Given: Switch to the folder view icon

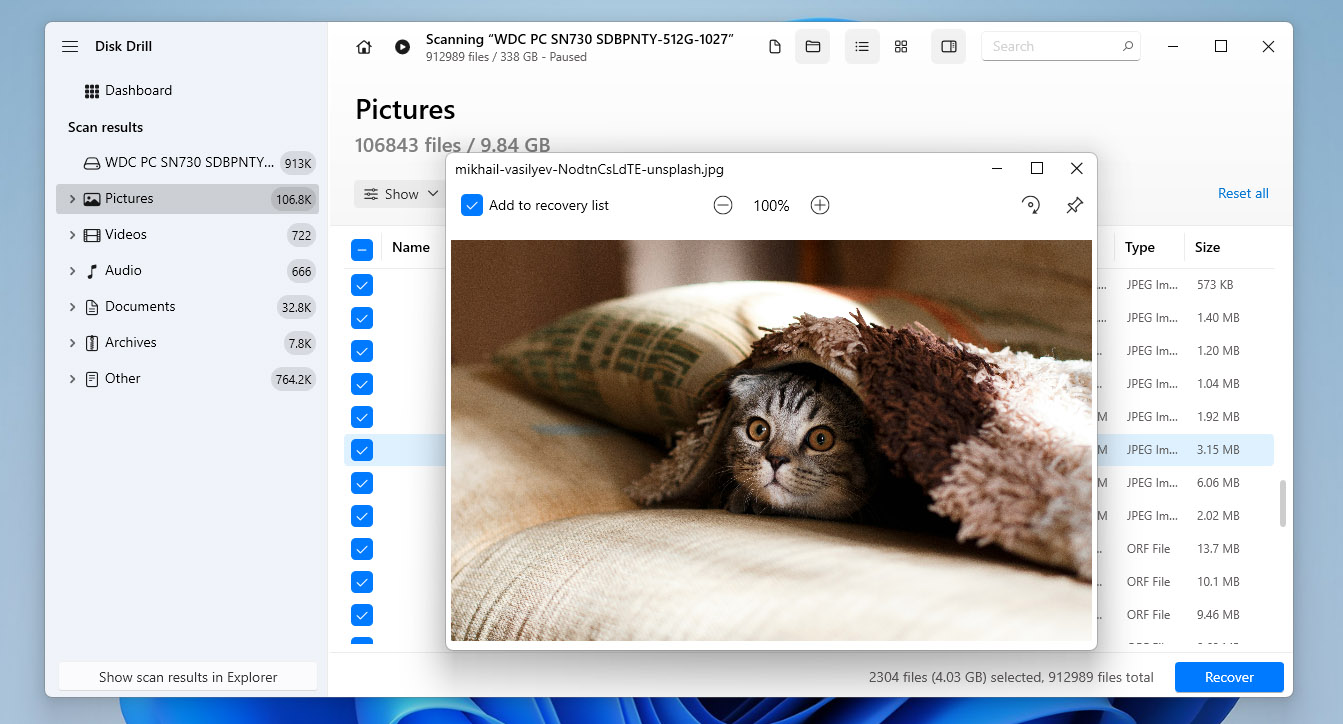Looking at the screenshot, I should click(x=812, y=47).
